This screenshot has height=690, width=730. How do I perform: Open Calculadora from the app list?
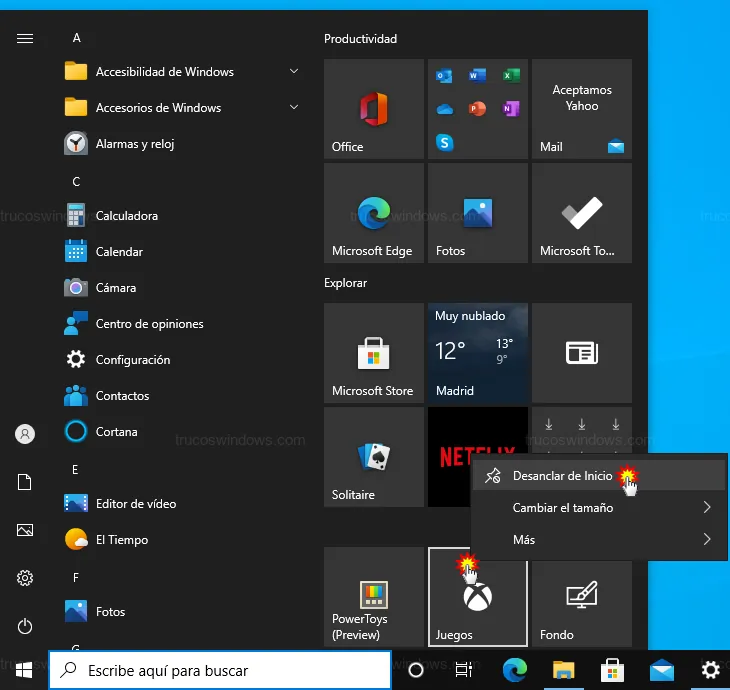(127, 216)
